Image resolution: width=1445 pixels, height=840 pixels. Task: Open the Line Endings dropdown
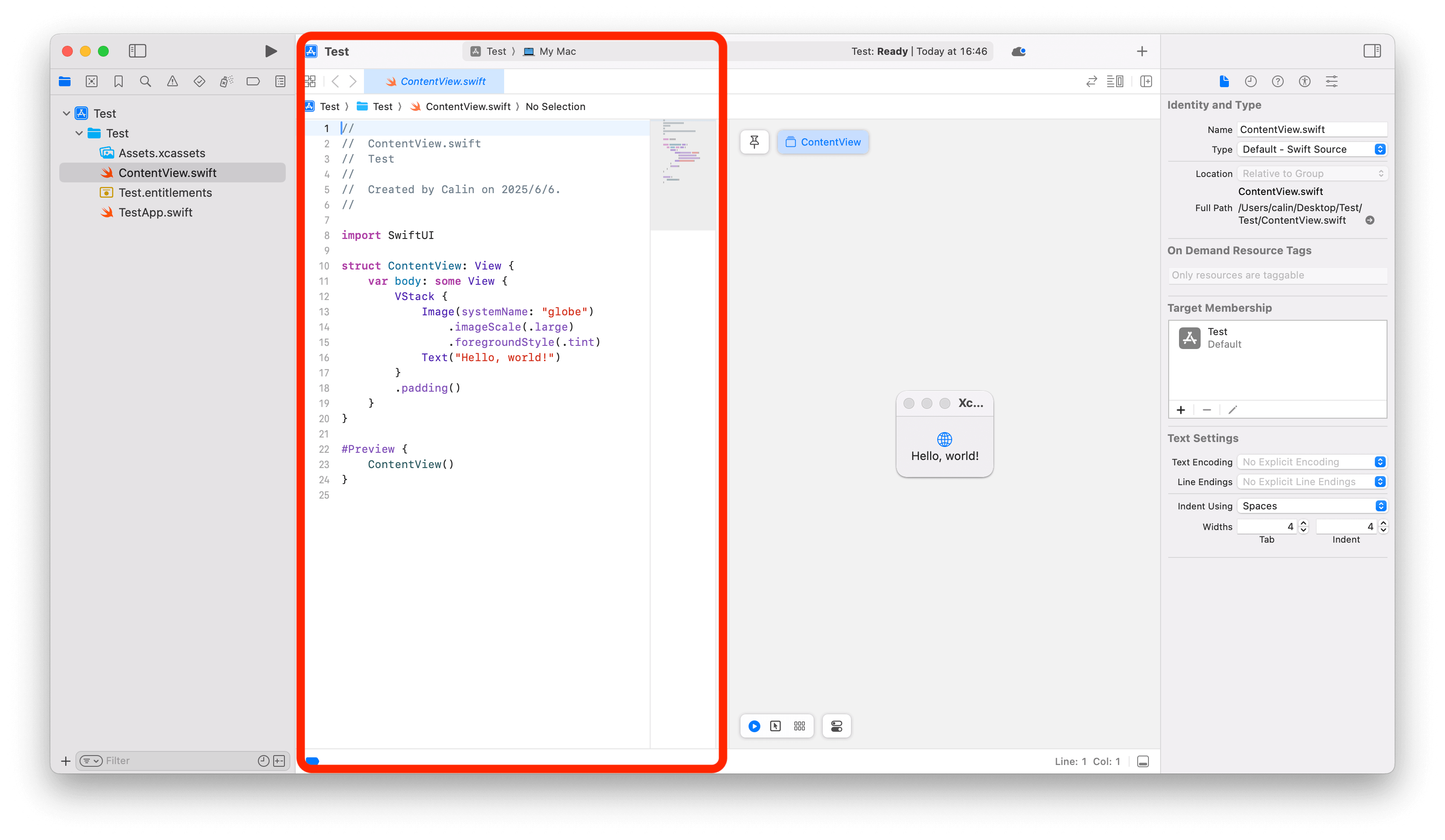[x=1312, y=482]
